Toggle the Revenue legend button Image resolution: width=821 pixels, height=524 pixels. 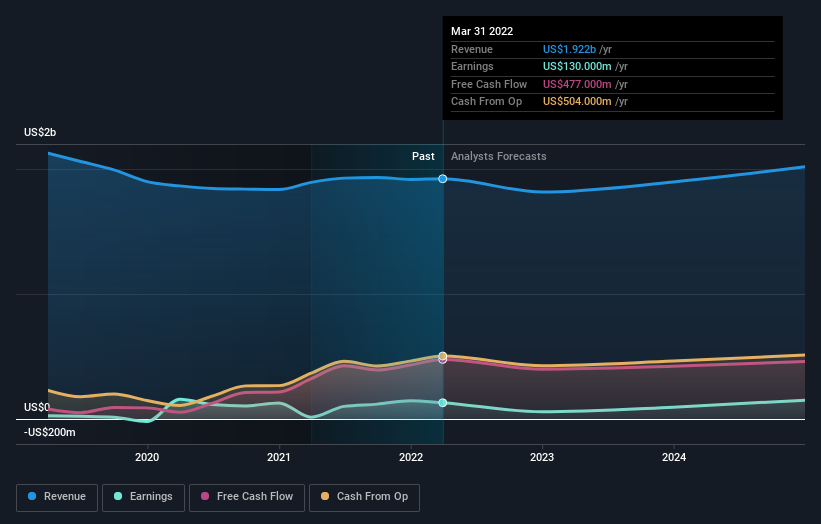click(57, 497)
